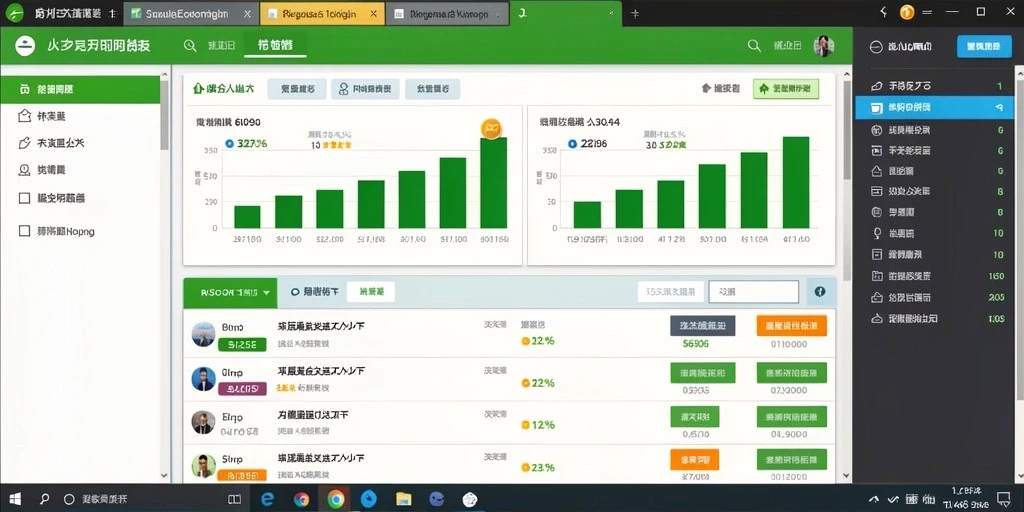Image resolution: width=1024 pixels, height=512 pixels.
Task: Click the tallest bar in left chart
Action: coord(493,183)
